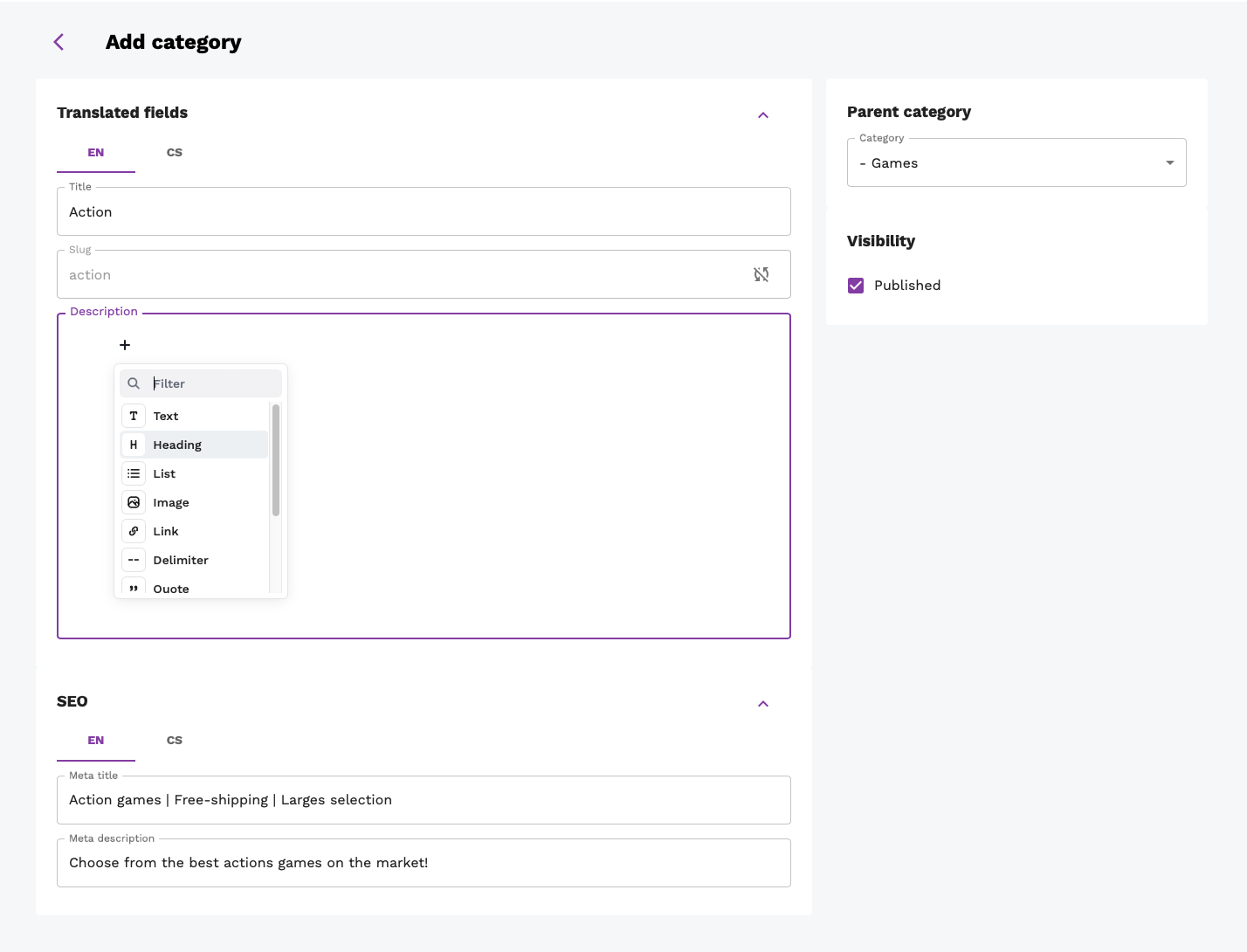1247x952 pixels.
Task: Click the Link block chain icon
Action: (134, 531)
